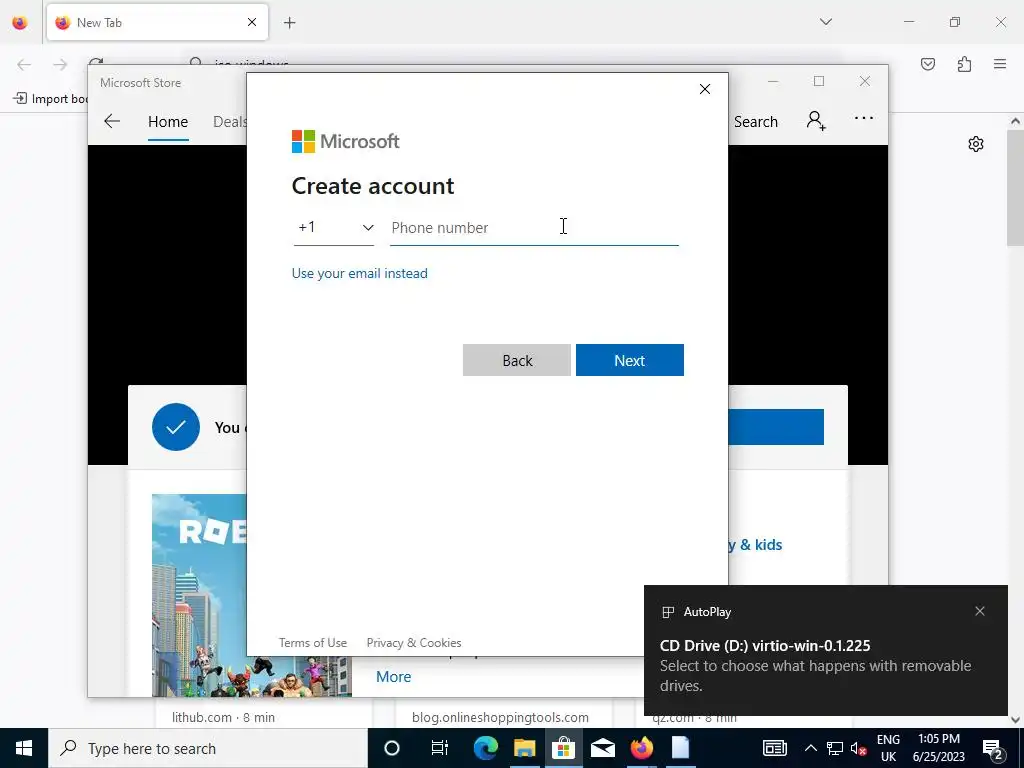Open Firefox new tab settings gear
This screenshot has height=768, width=1024.
[x=976, y=144]
